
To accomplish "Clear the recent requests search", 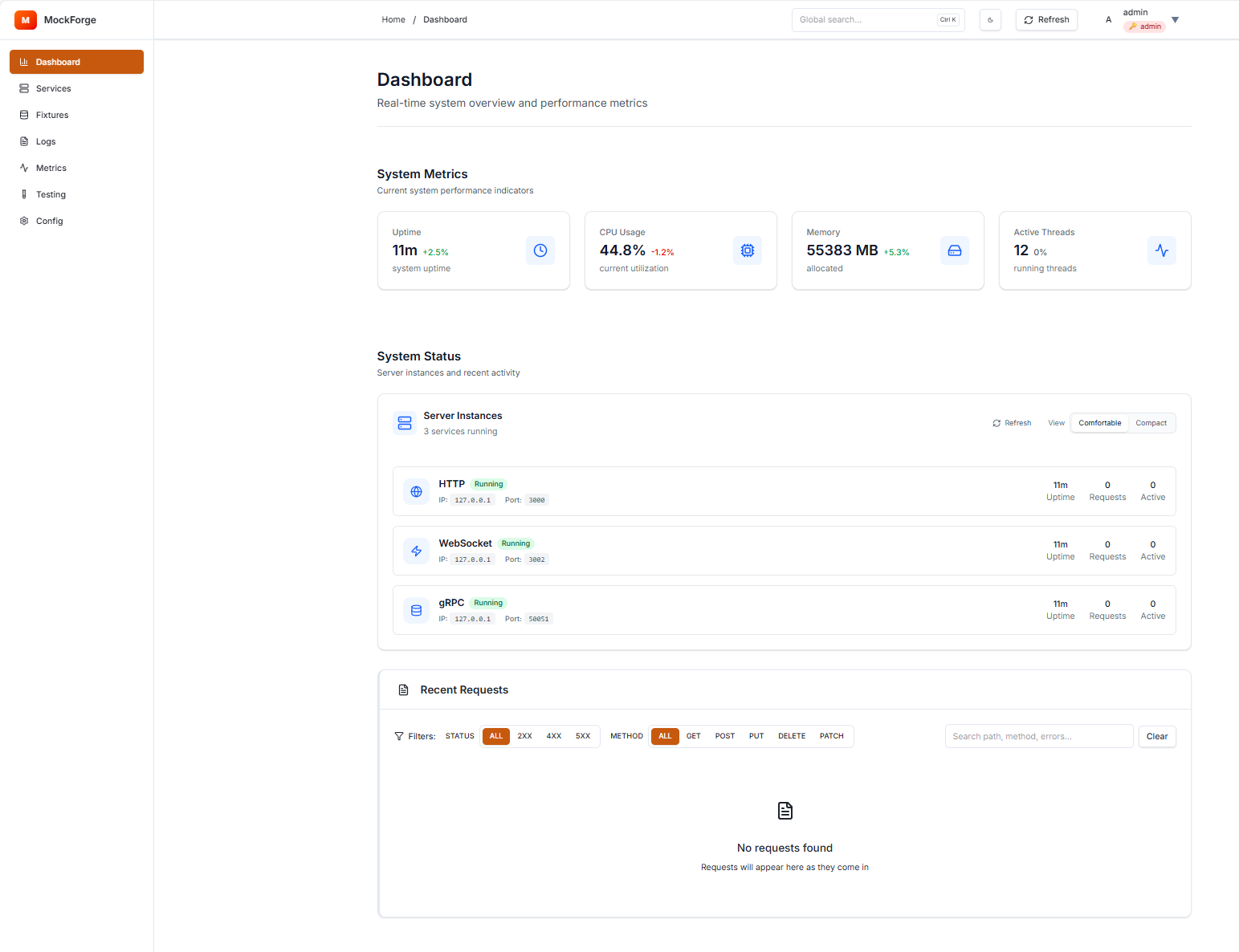I will click(1156, 737).
